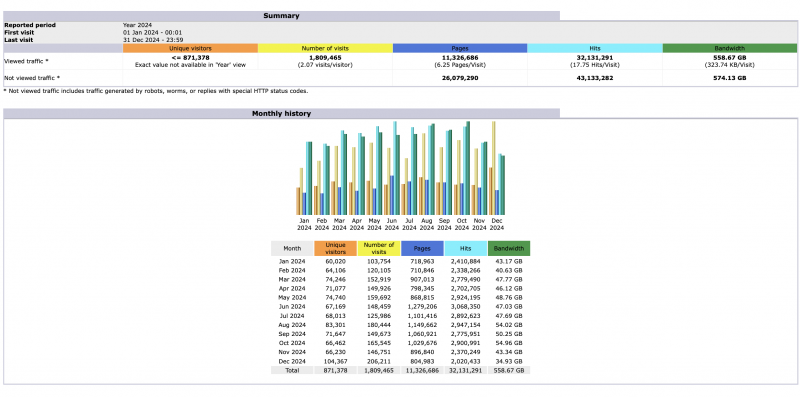The image size is (800, 397).
Task: Select the orange Unique visitors summary header
Action: tap(190, 48)
